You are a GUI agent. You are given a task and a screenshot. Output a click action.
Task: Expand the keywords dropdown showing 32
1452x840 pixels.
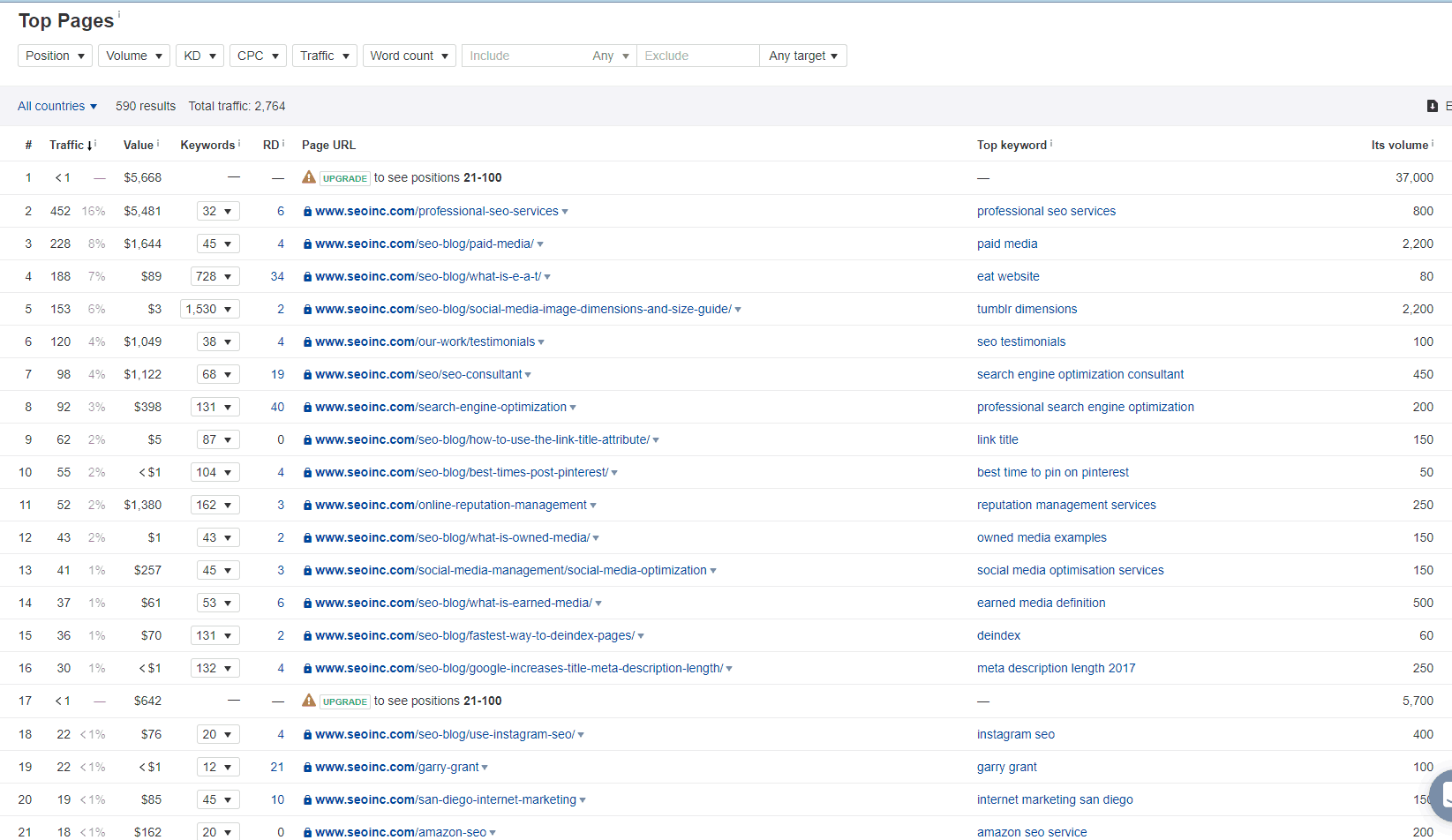pyautogui.click(x=218, y=211)
